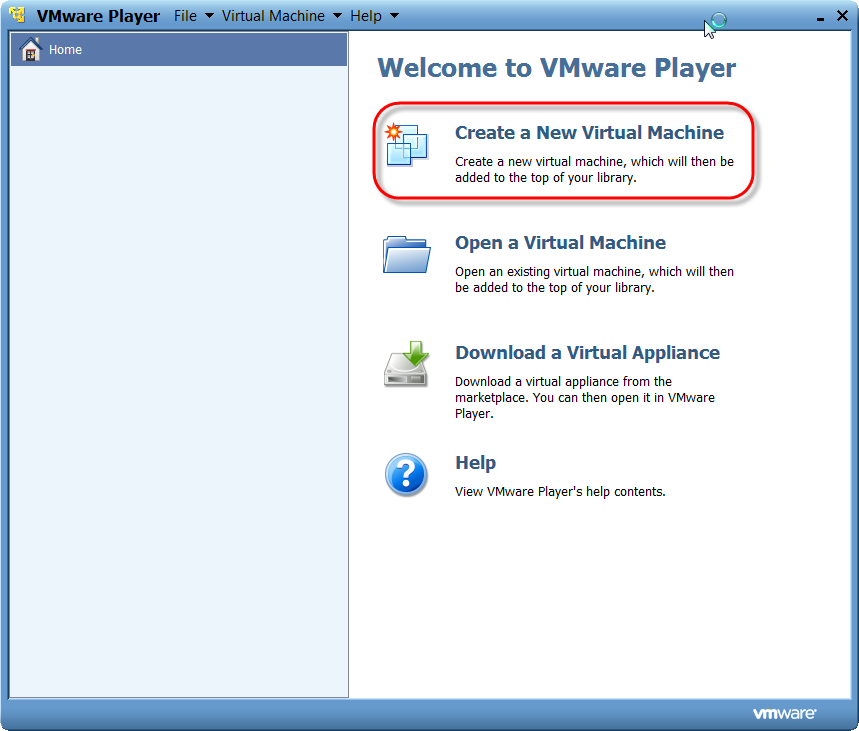Screen dimensions: 859x731
Task: Open the File menu
Action: (x=185, y=16)
